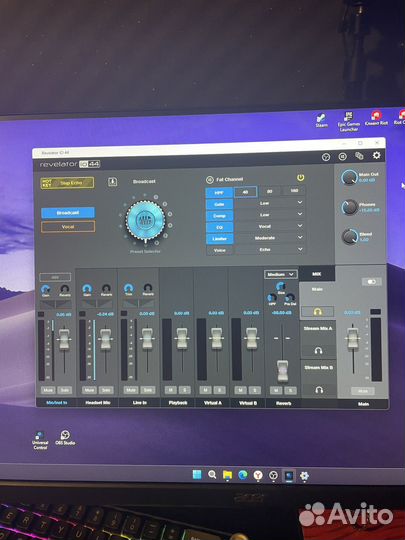Open the OBS Studio desktop icon
The image size is (405, 540).
click(65, 437)
